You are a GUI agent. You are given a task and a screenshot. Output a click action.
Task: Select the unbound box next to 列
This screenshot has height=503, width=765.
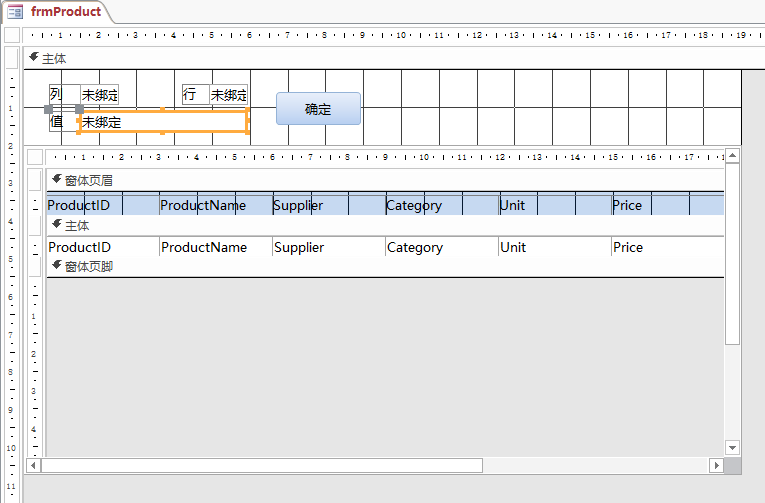(x=100, y=94)
